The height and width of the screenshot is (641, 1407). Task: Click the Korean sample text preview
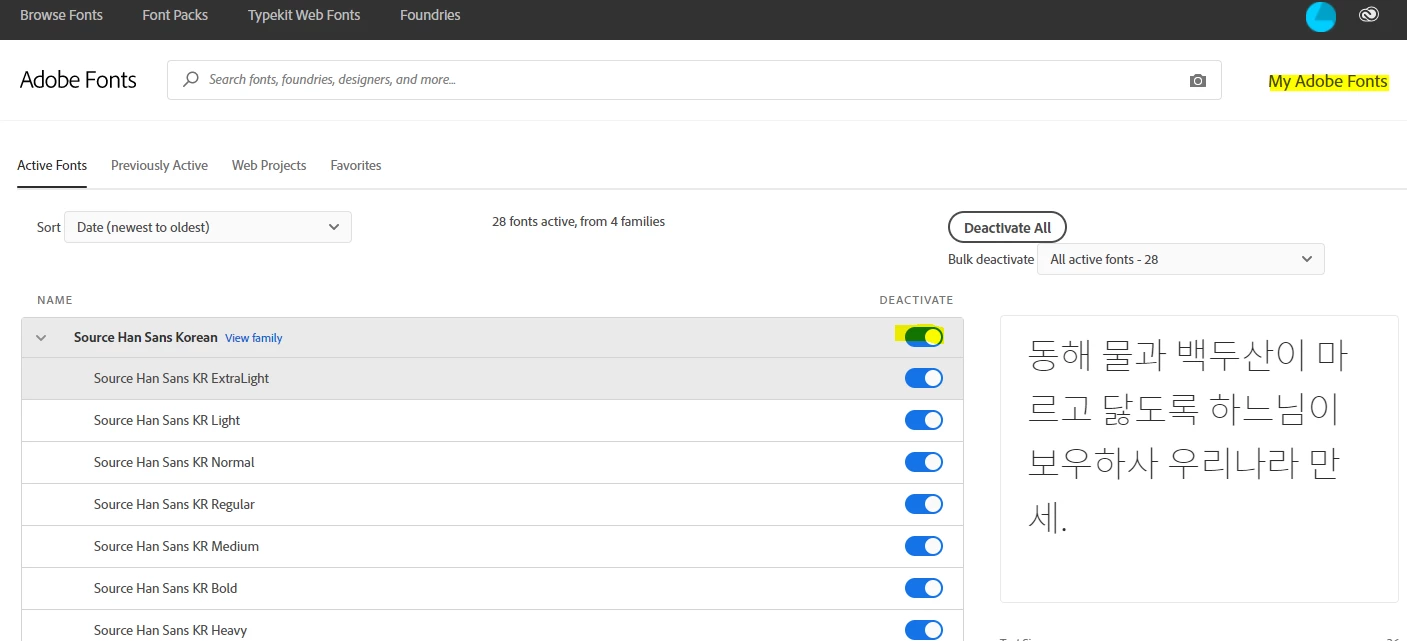[1187, 436]
